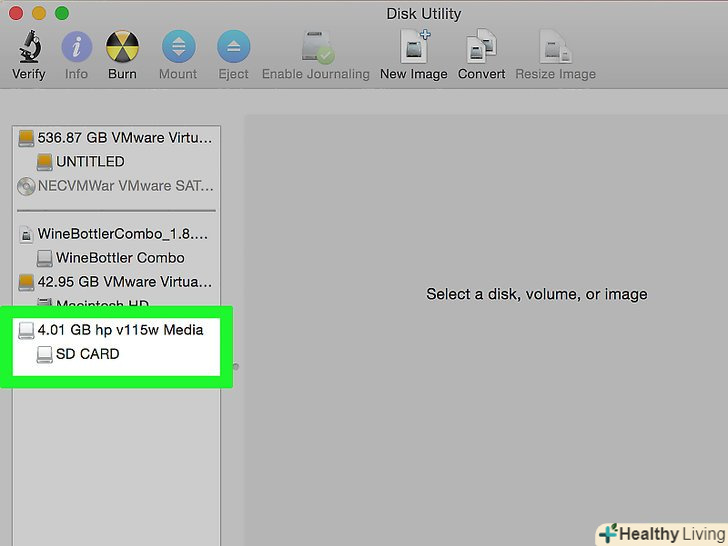This screenshot has width=728, height=546.
Task: Click the sidebar splitter handle dot
Action: coord(236,367)
